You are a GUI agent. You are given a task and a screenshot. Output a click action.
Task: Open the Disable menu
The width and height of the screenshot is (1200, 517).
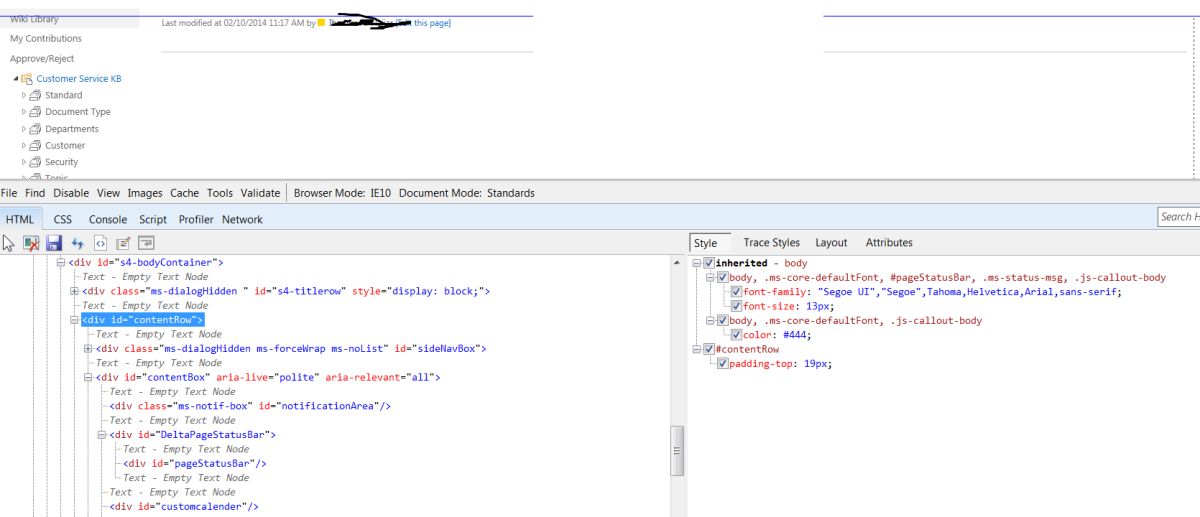point(71,193)
